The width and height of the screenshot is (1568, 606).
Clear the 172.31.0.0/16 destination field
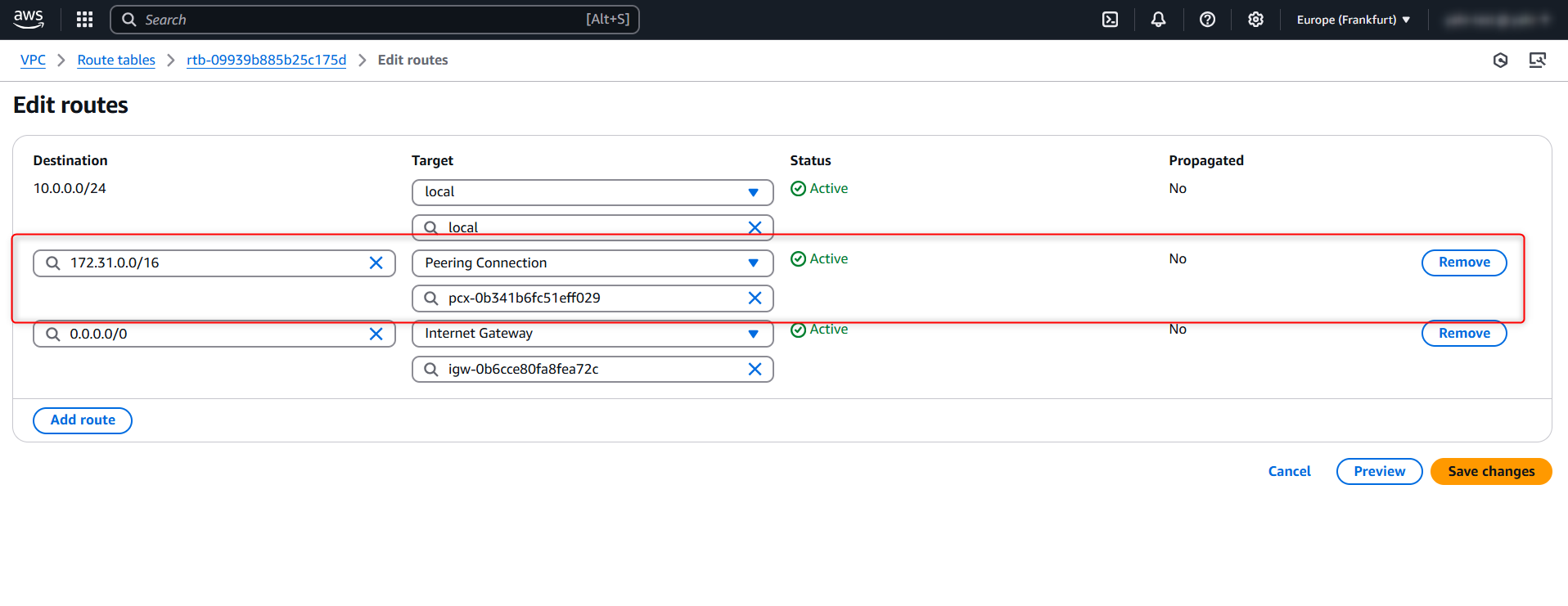pyautogui.click(x=376, y=263)
